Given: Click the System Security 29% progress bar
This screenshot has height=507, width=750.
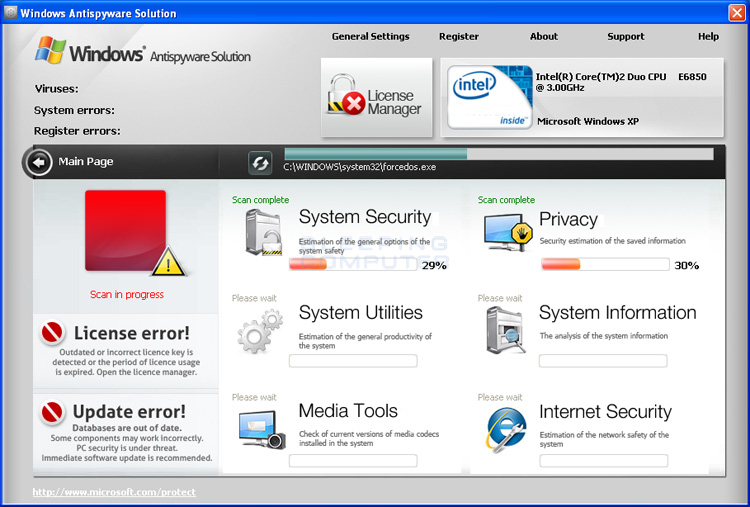Looking at the screenshot, I should click(353, 264).
